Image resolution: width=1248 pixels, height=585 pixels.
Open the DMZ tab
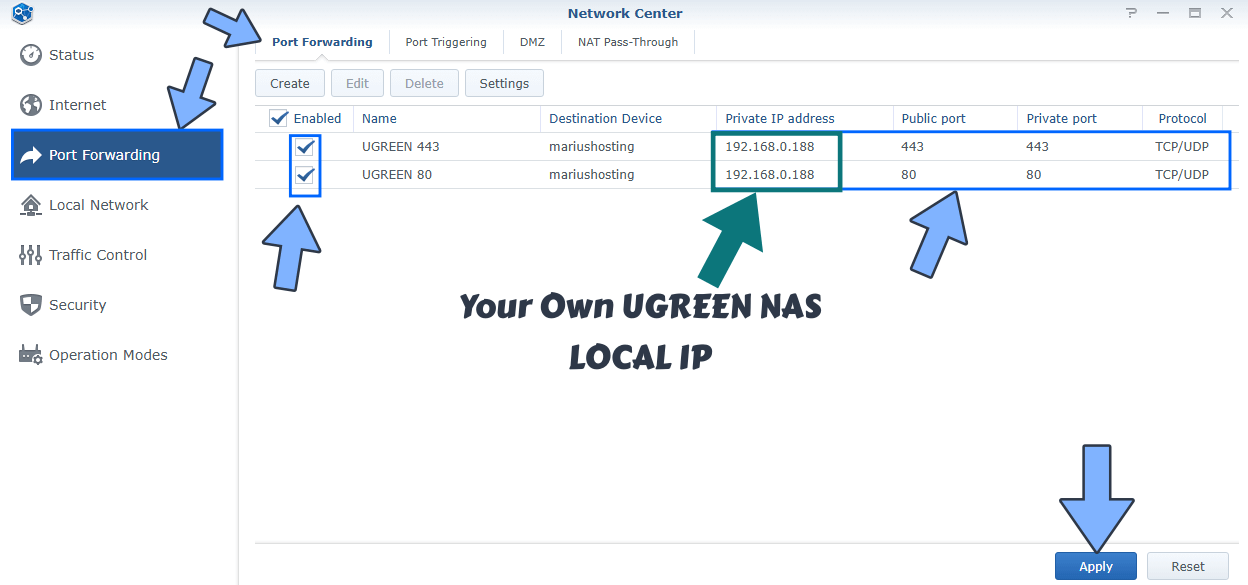pyautogui.click(x=532, y=42)
